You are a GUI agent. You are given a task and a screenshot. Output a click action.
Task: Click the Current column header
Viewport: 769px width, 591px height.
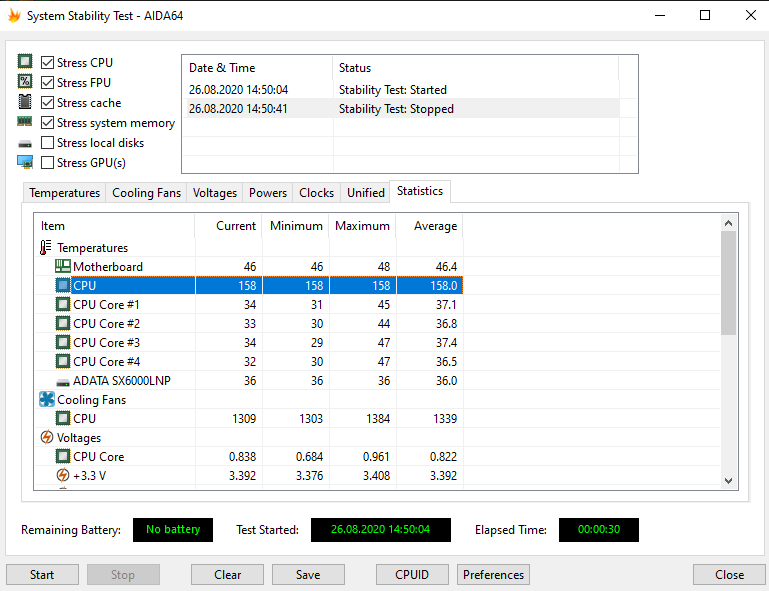pos(229,226)
